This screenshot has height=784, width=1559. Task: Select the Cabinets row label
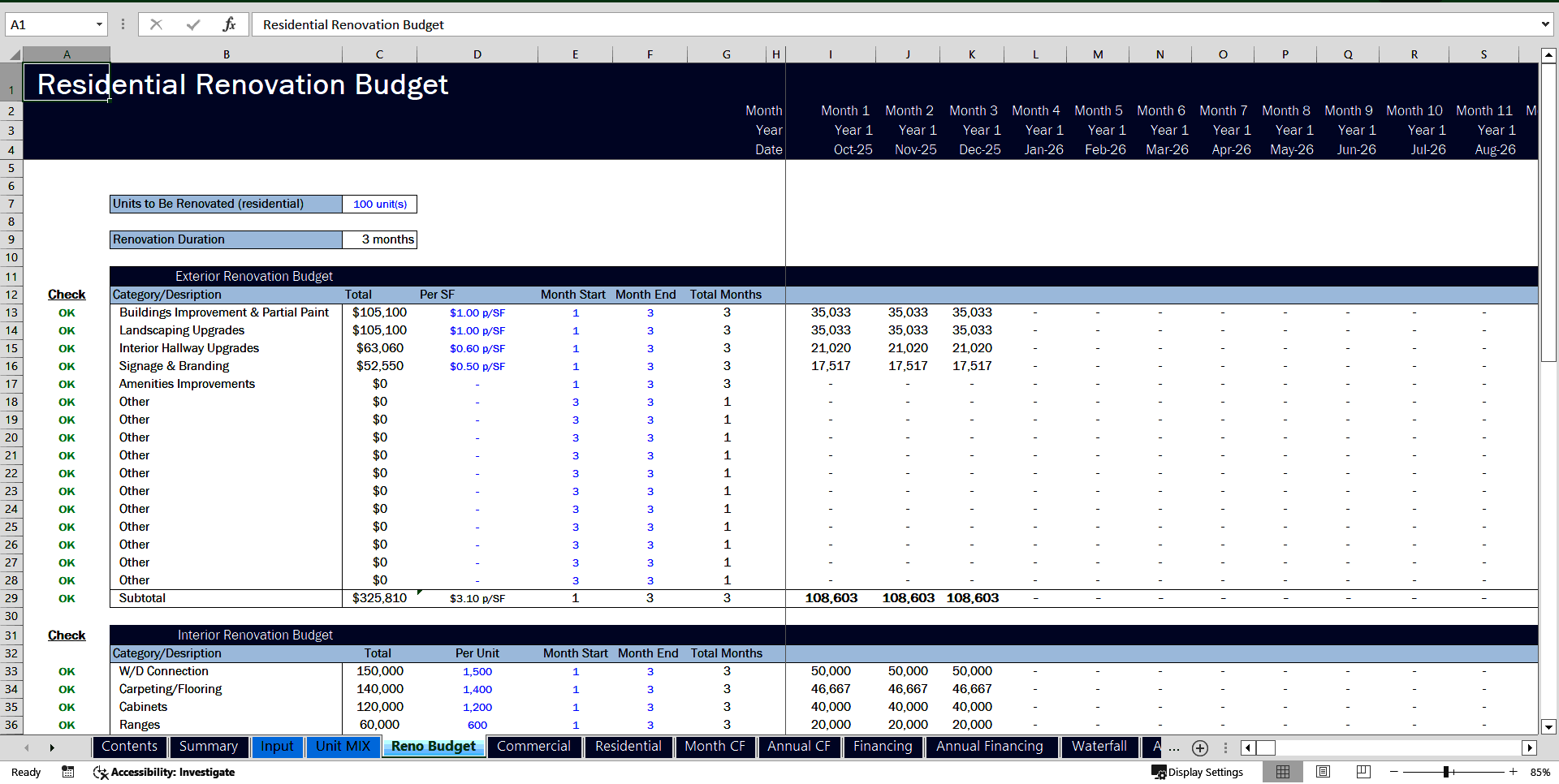pos(226,707)
